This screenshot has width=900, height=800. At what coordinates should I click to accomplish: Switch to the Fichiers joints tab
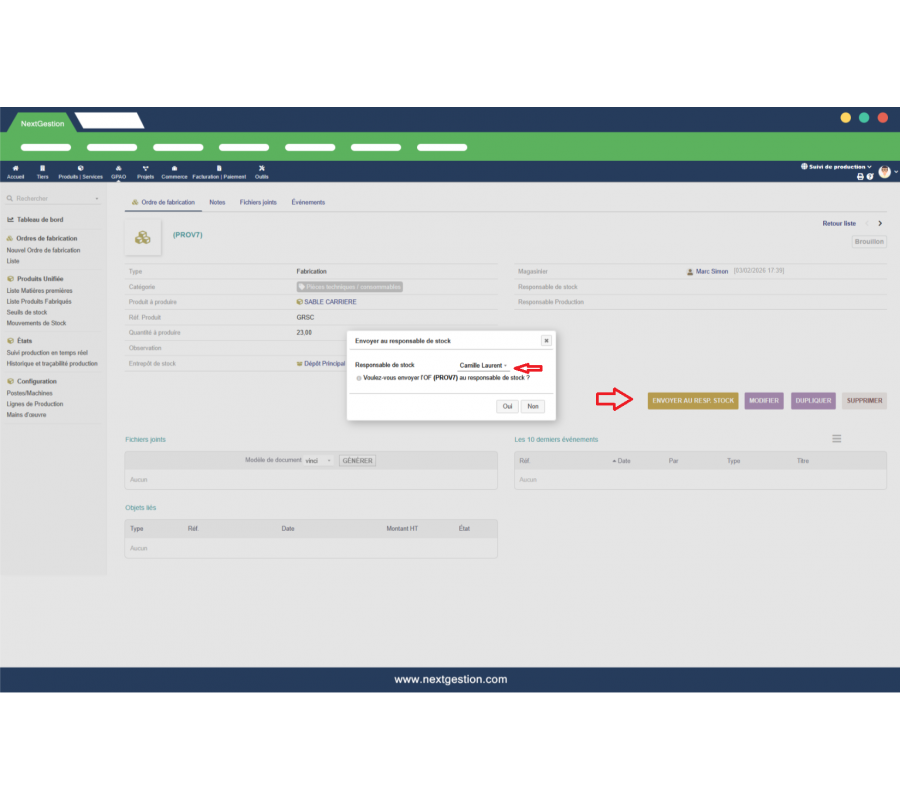coord(258,202)
